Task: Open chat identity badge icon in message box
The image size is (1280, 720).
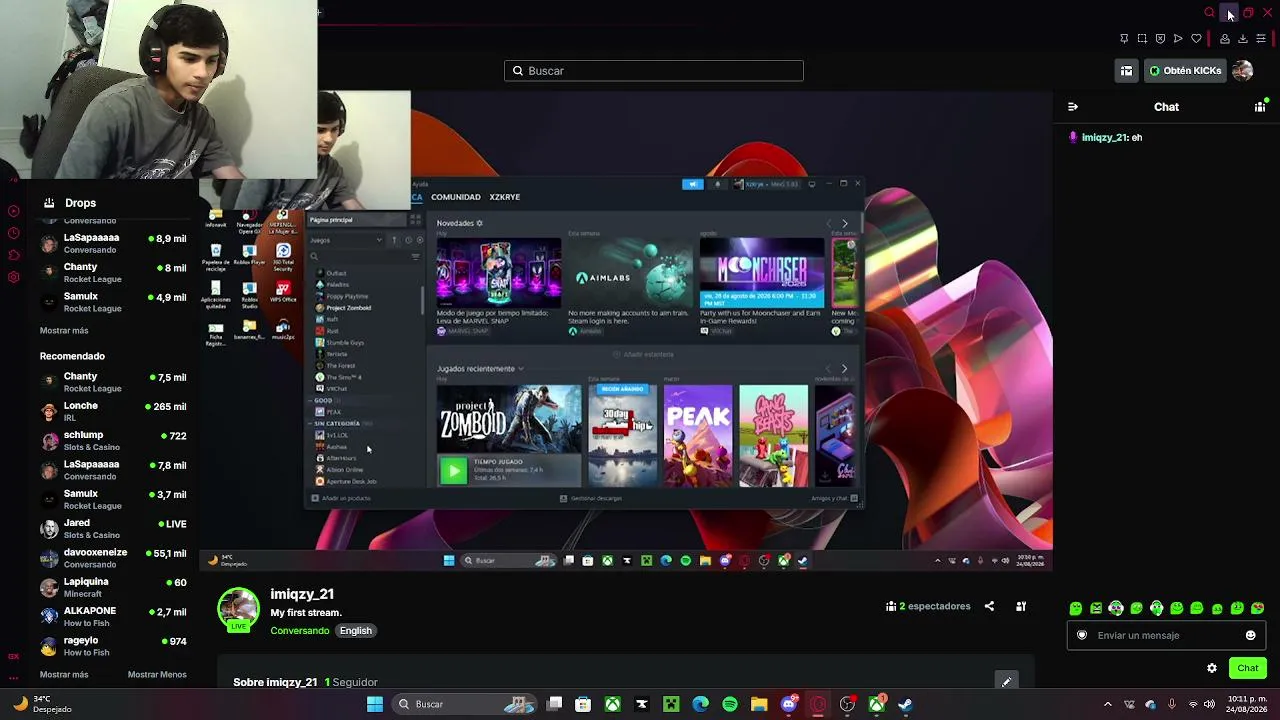Action: (1082, 635)
